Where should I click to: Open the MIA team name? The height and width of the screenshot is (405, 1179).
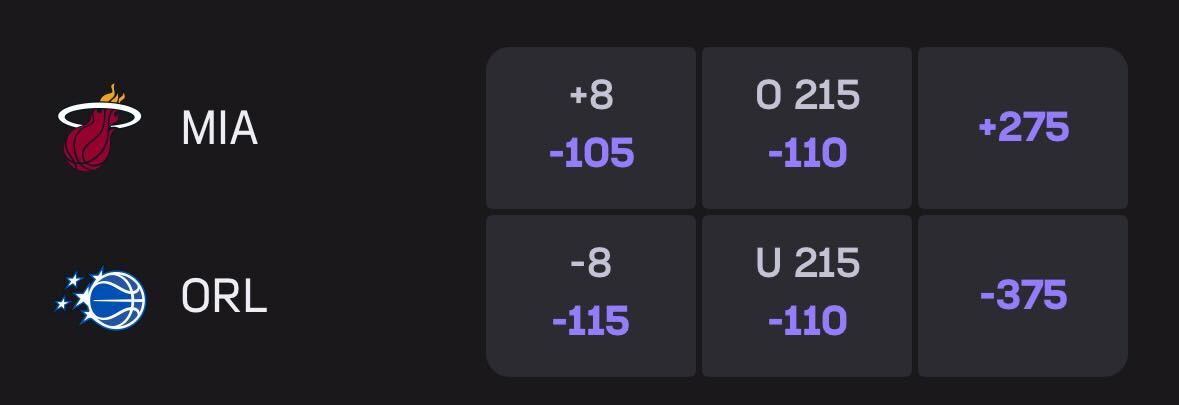pyautogui.click(x=219, y=128)
